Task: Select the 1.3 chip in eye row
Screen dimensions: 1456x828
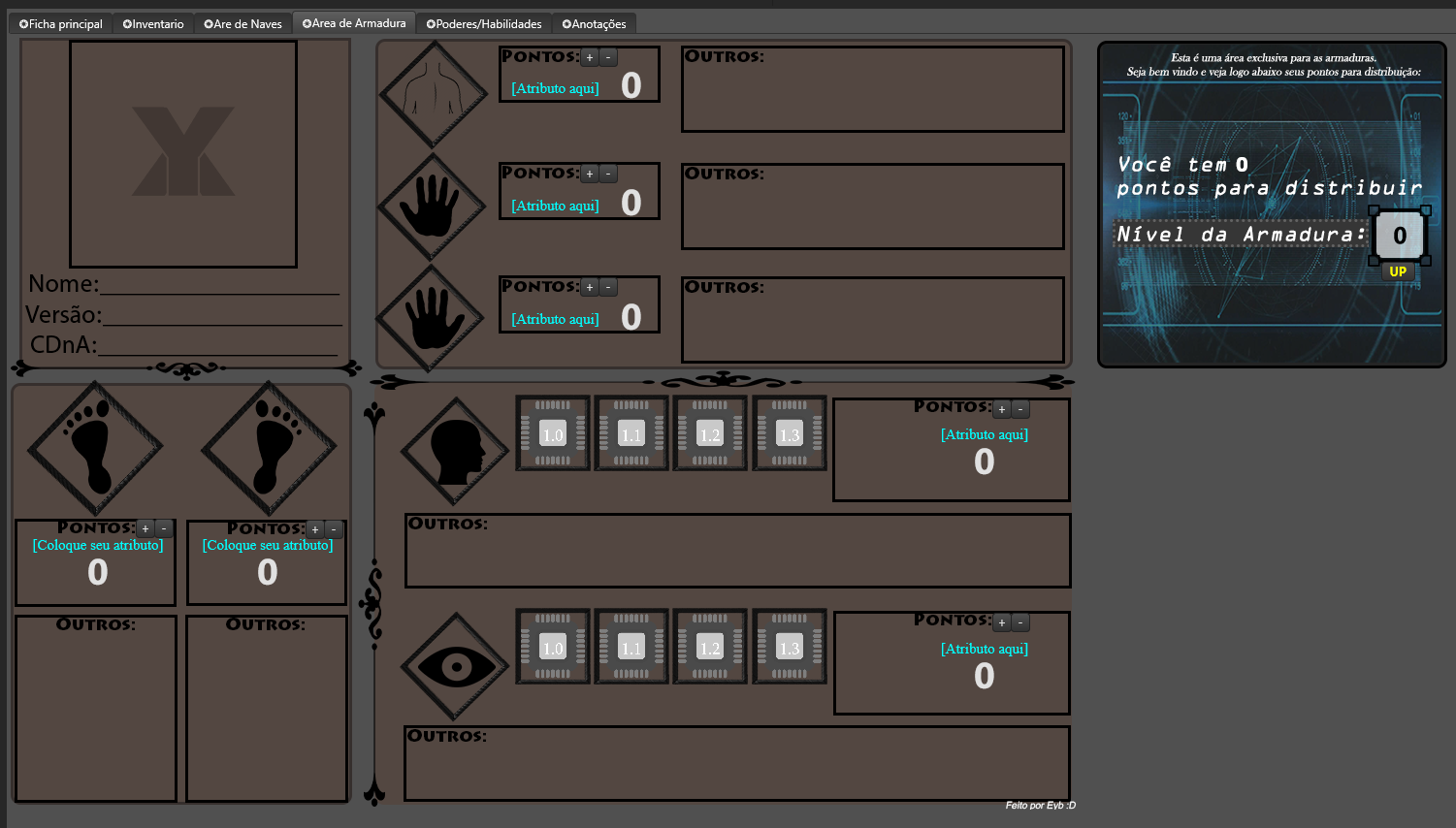Action: point(790,647)
